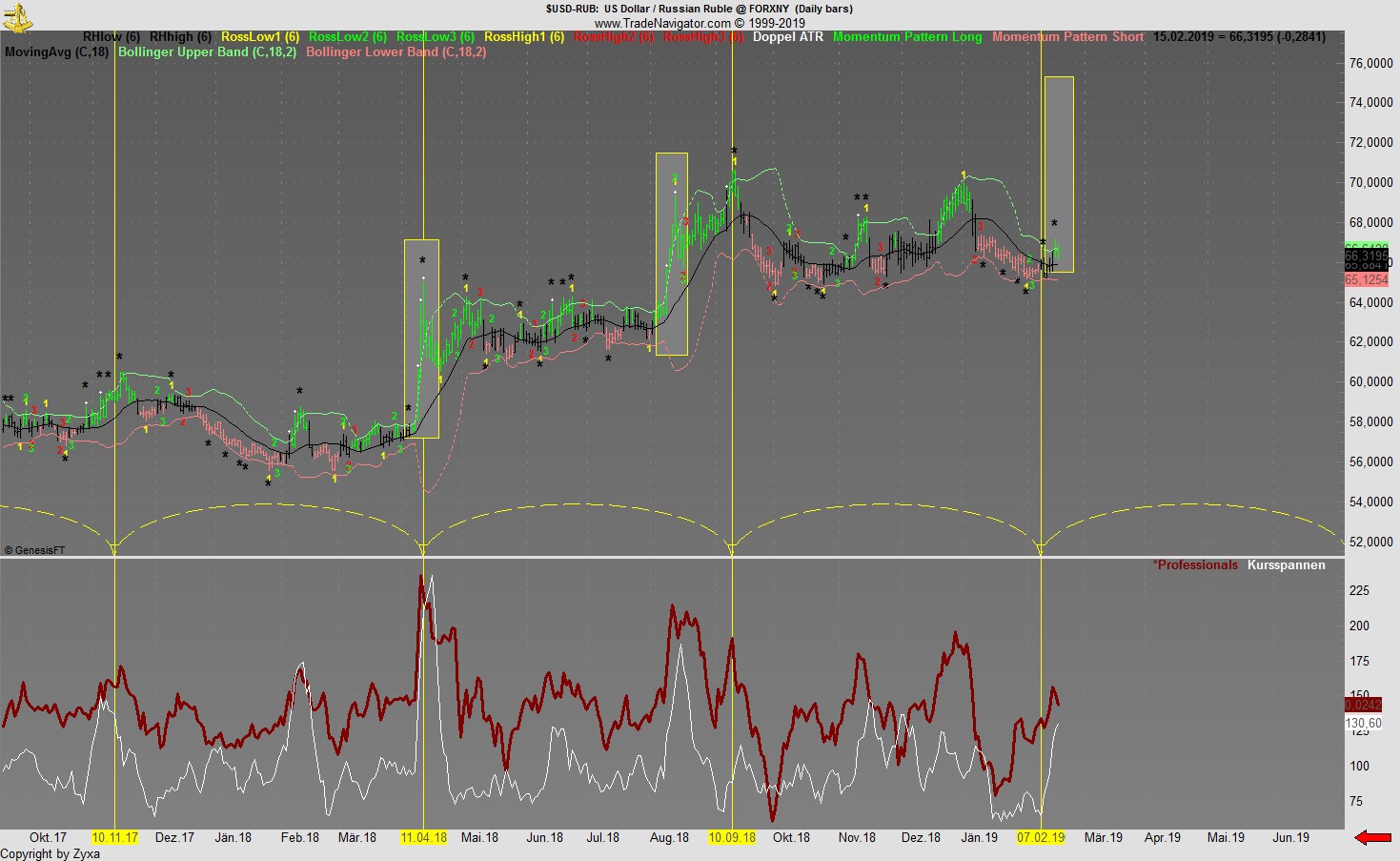Click the 52,0000 price axis label

tap(1371, 543)
